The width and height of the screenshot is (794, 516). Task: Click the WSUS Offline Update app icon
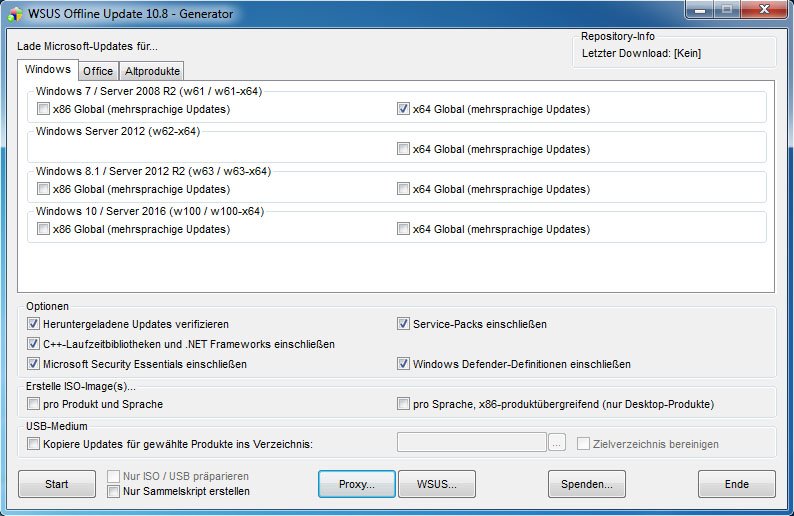pos(15,14)
